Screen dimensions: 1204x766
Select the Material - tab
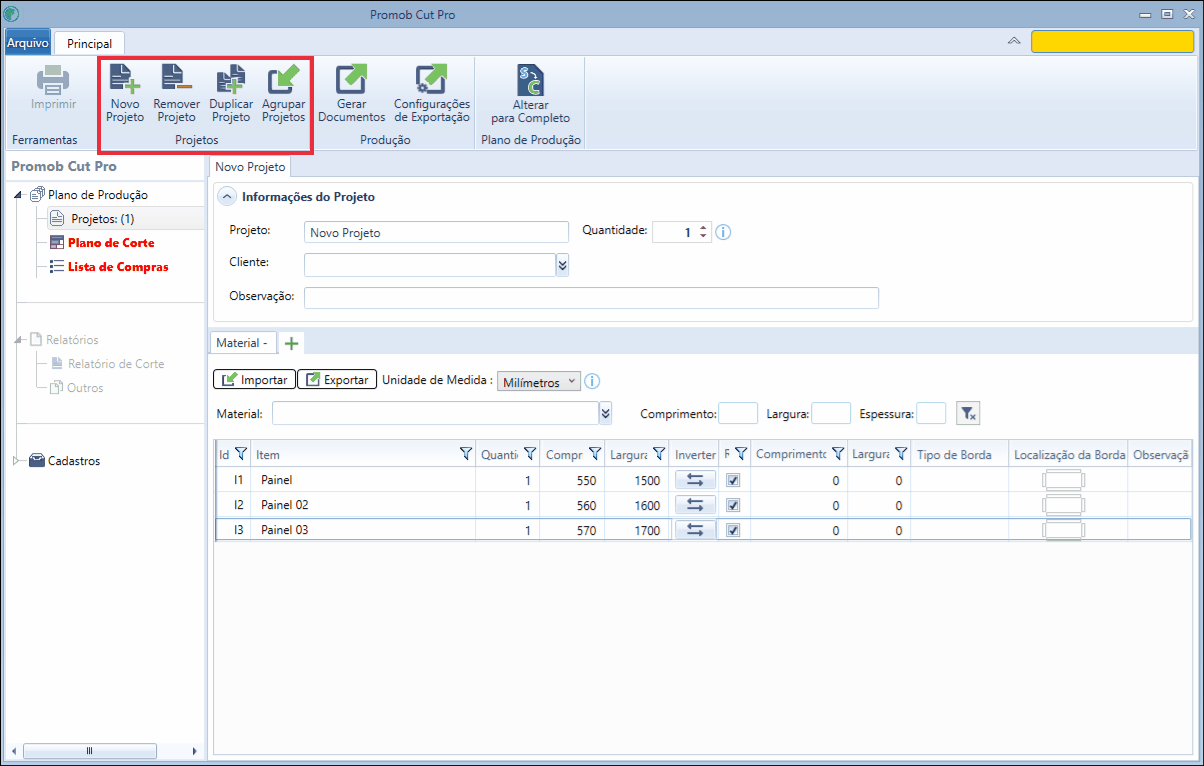point(242,343)
